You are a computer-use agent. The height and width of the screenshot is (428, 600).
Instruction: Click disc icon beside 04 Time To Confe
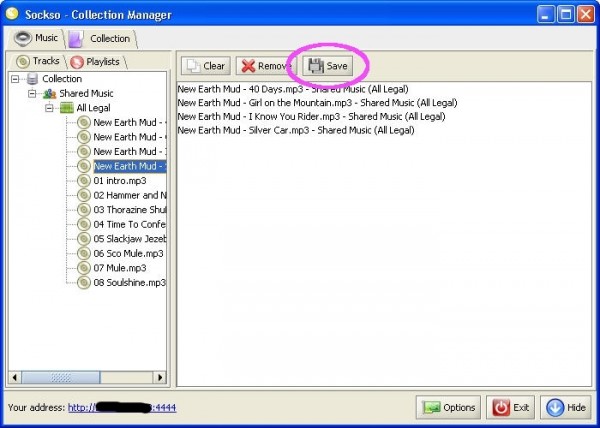click(x=84, y=224)
